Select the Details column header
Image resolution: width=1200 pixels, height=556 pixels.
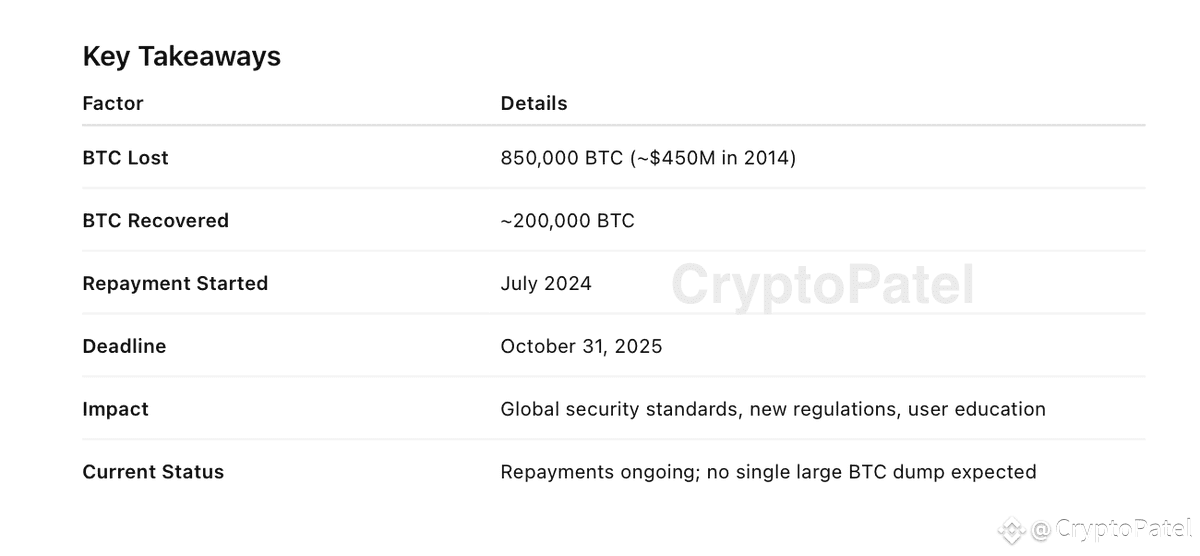(x=534, y=103)
